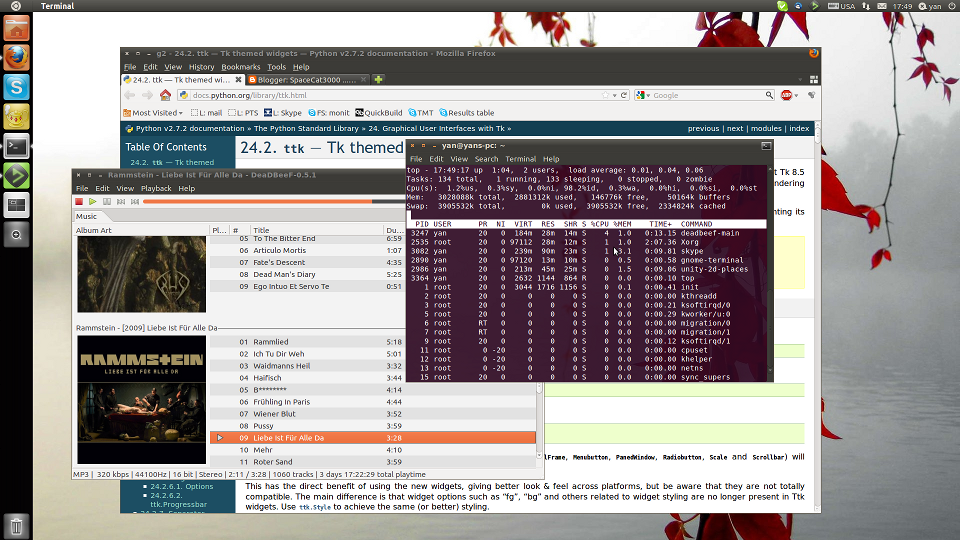The width and height of the screenshot is (960, 540).
Task: Skip to next track in DeaDBeeF
Action: (135, 201)
